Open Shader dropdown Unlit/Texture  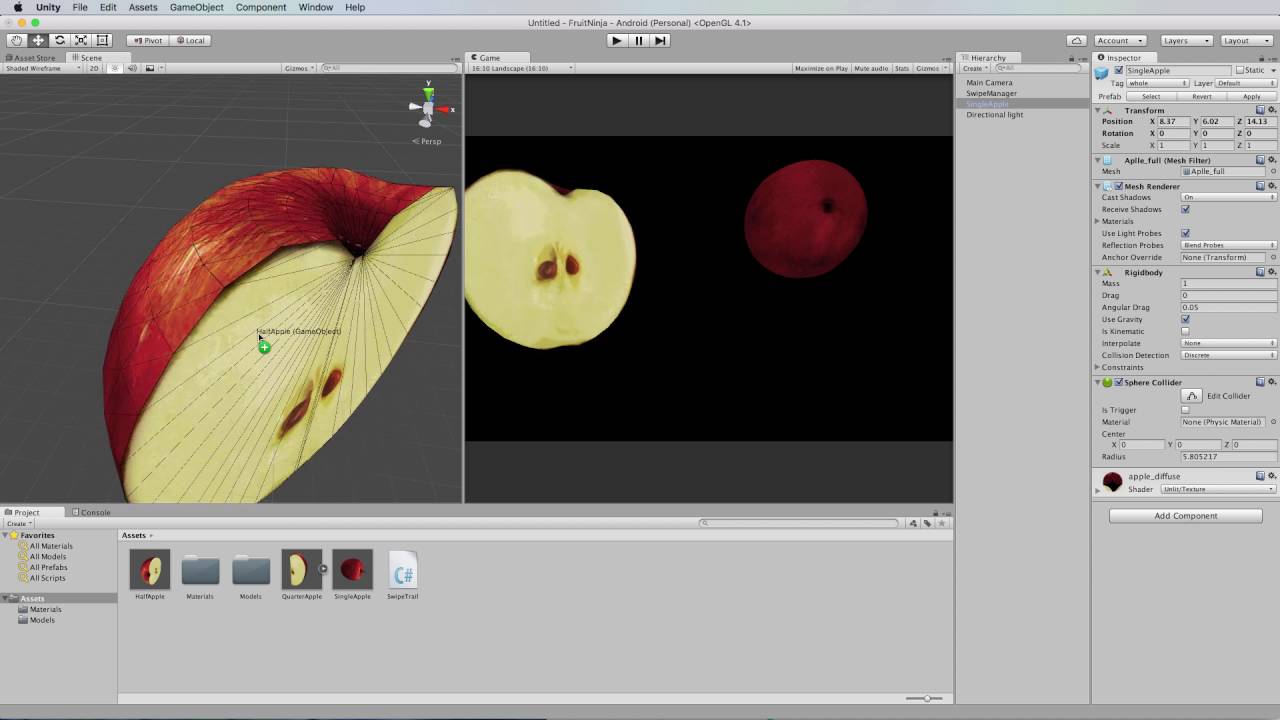tap(1218, 489)
